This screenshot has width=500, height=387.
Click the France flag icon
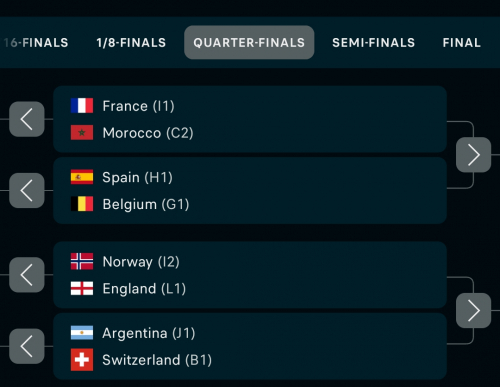click(x=82, y=106)
